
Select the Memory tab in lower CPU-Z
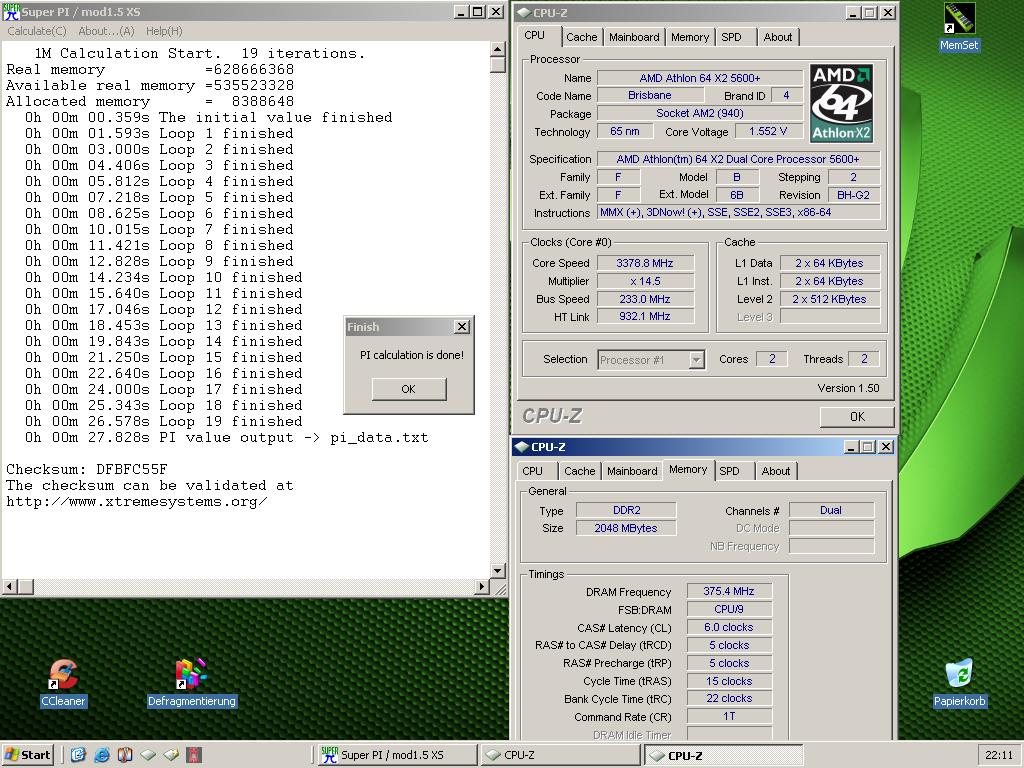pos(688,470)
